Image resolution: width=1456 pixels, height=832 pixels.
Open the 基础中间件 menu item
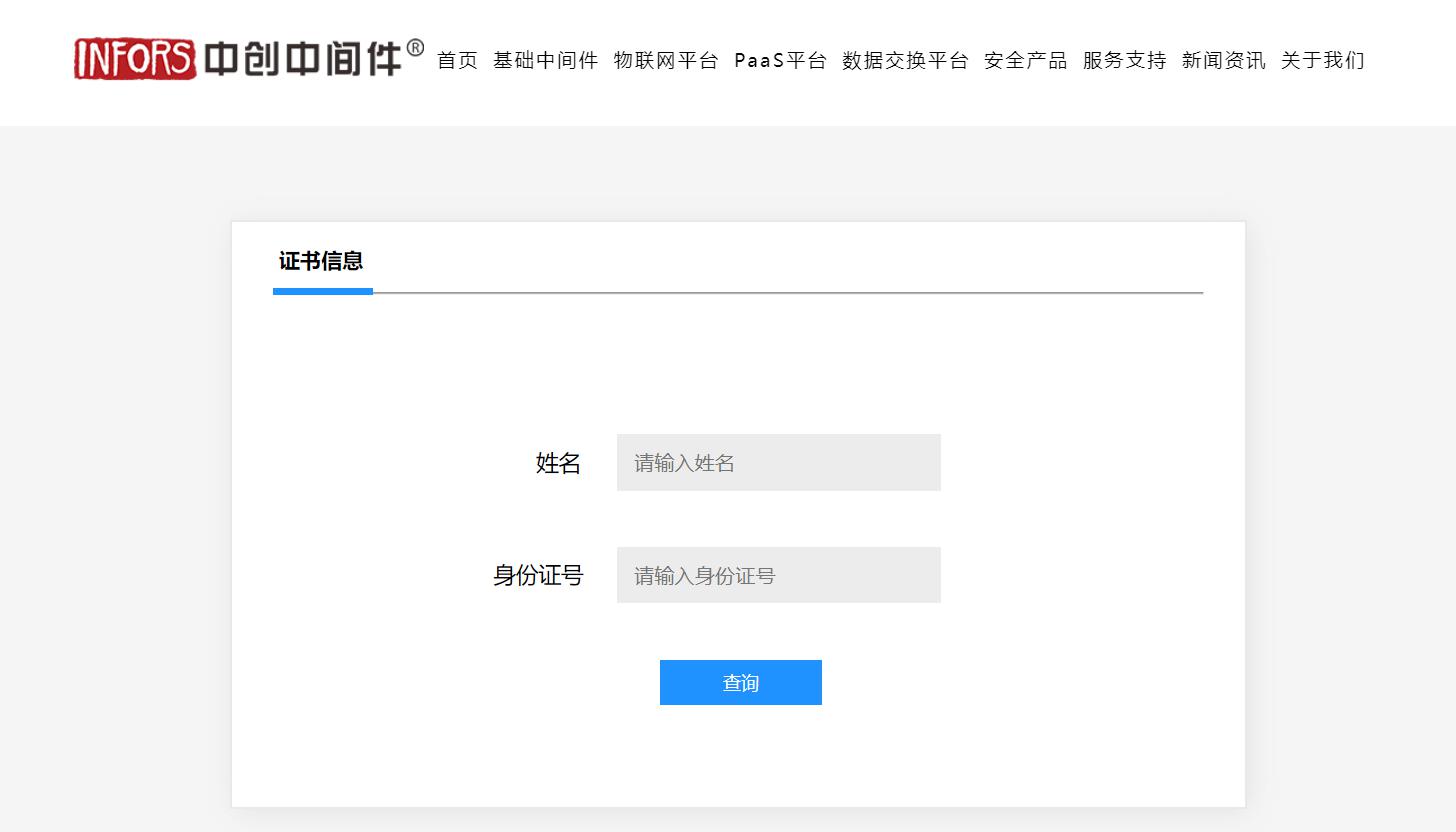pos(545,61)
